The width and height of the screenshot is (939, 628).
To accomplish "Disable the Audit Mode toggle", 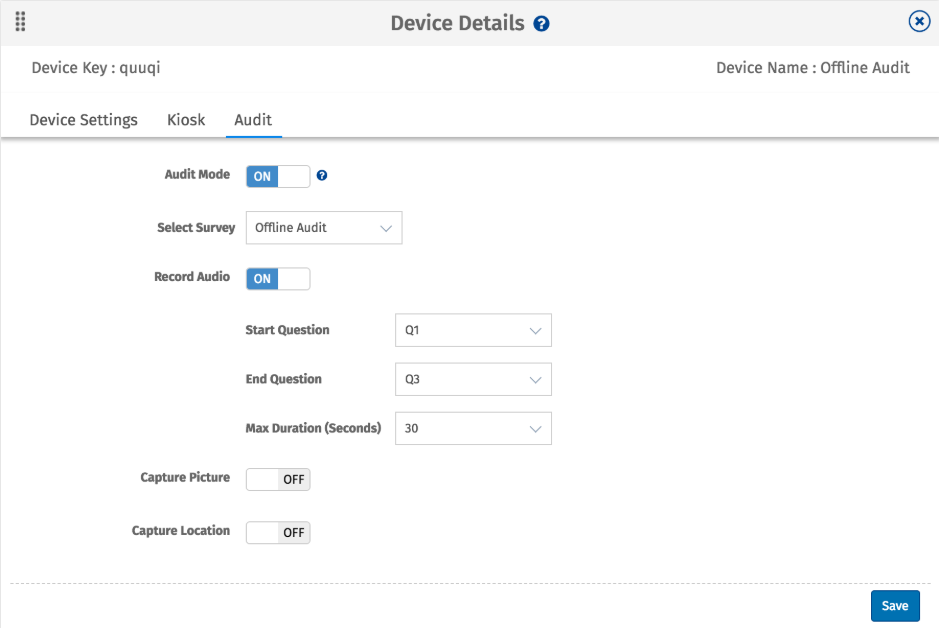I will coord(277,175).
